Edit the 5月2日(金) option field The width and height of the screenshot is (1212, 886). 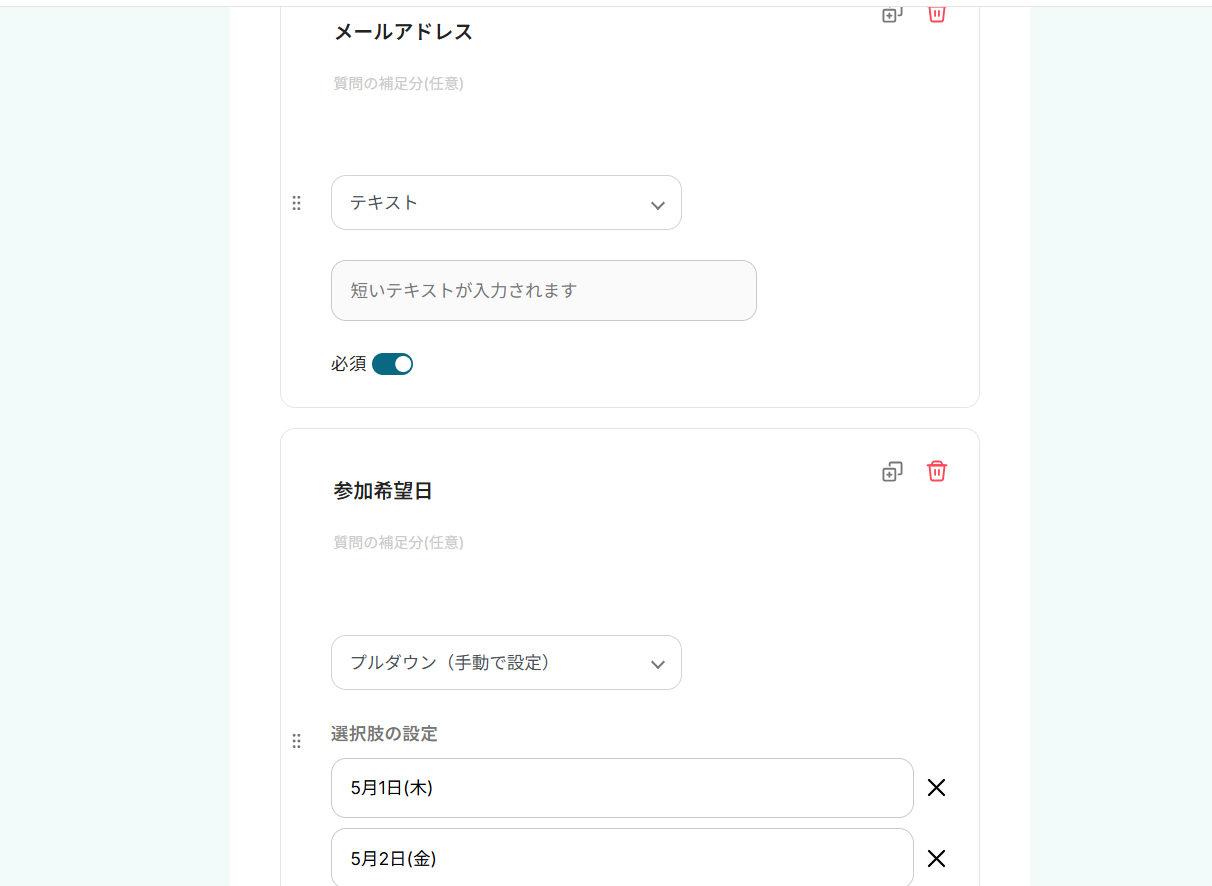coord(621,858)
